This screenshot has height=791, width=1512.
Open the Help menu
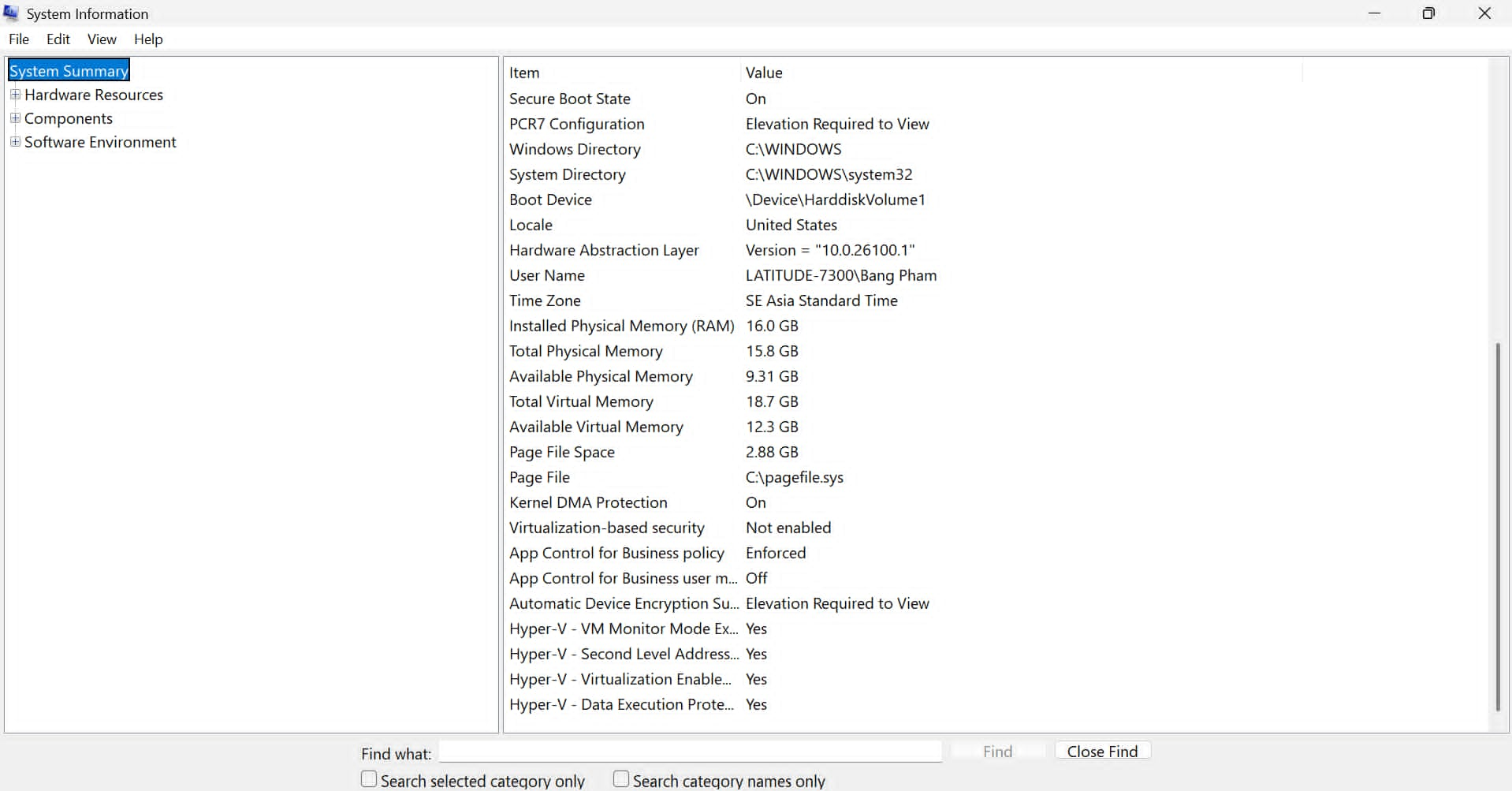(148, 39)
